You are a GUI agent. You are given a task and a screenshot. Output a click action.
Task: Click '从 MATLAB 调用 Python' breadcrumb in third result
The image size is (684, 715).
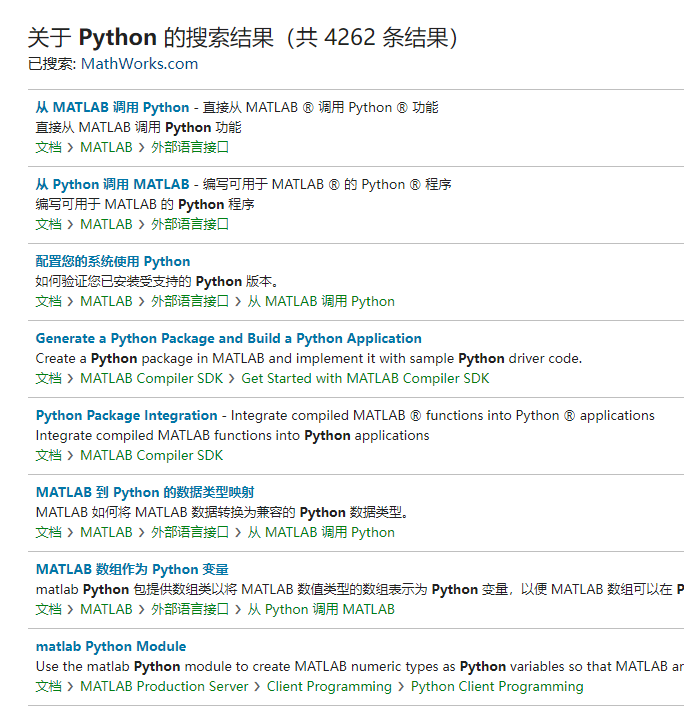point(321,301)
